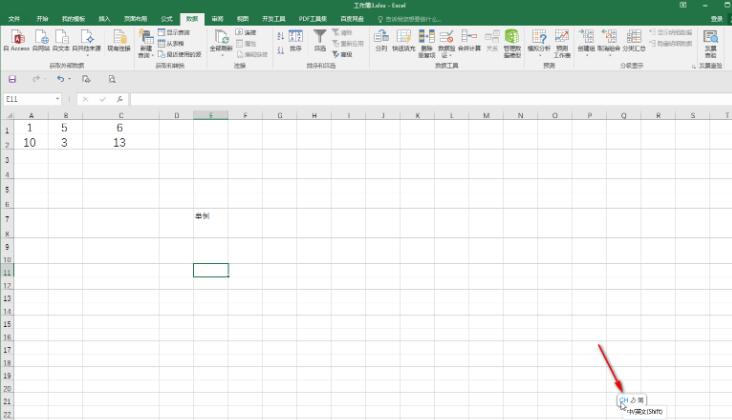Sort ascending with the A-to-Z icon
Image resolution: width=732 pixels, height=420 pixels.
point(281,36)
